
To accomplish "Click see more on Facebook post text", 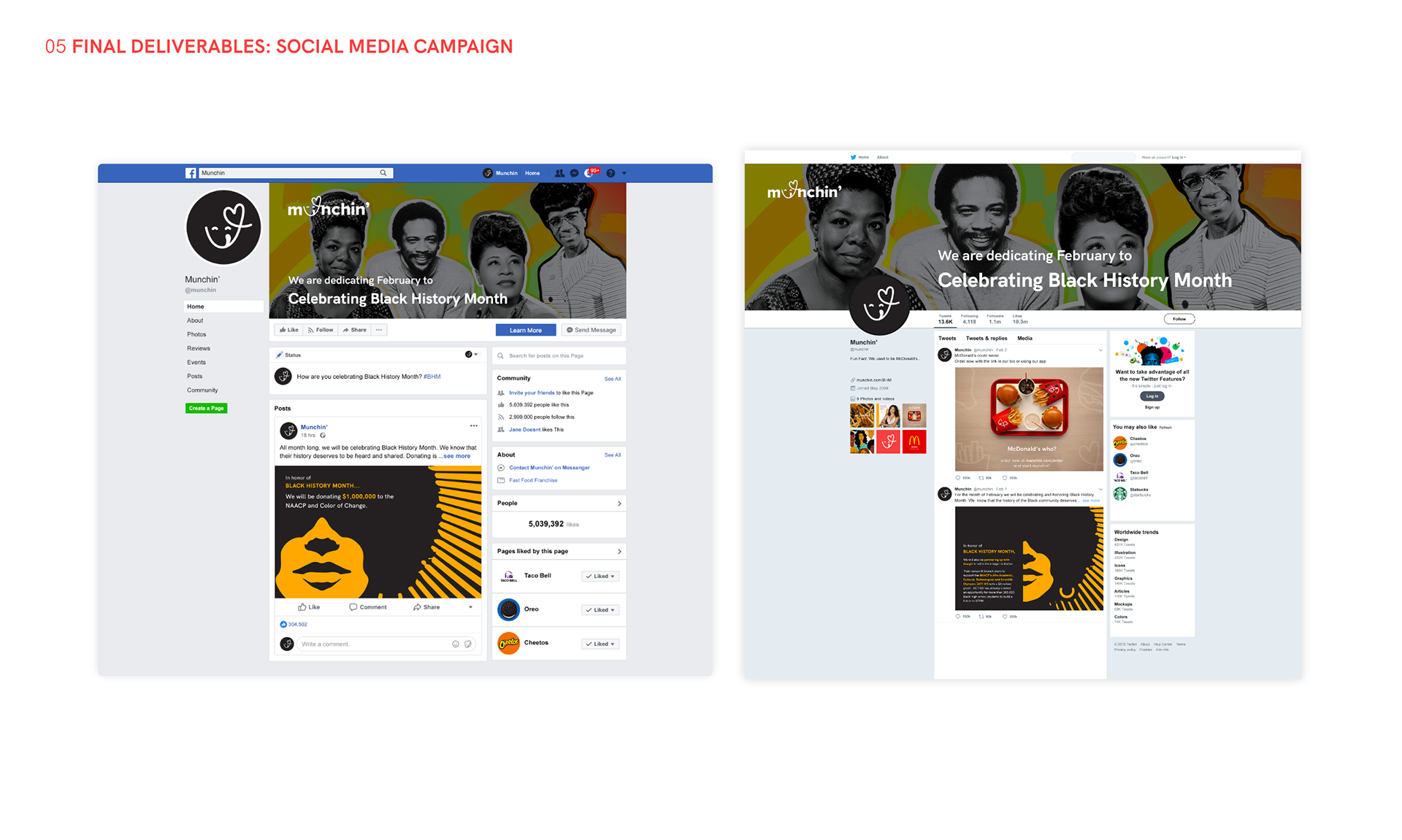I will (457, 456).
